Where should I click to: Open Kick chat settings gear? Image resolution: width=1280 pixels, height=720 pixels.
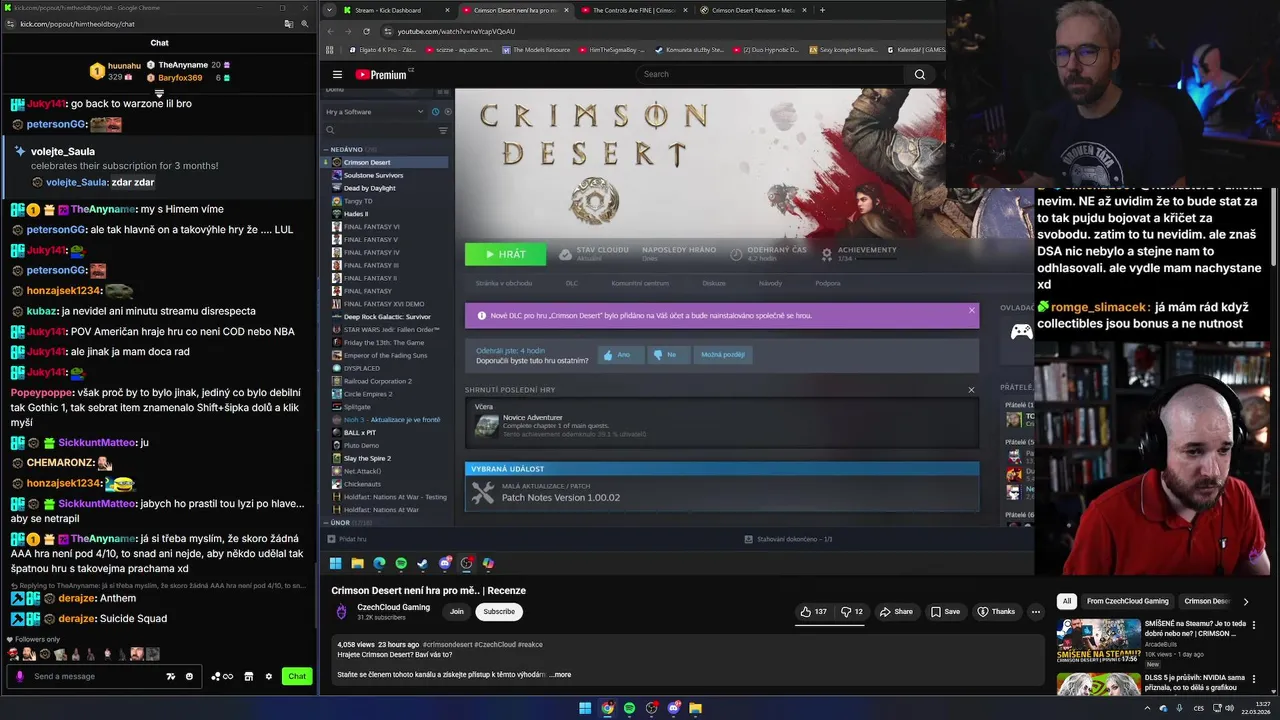(x=268, y=677)
